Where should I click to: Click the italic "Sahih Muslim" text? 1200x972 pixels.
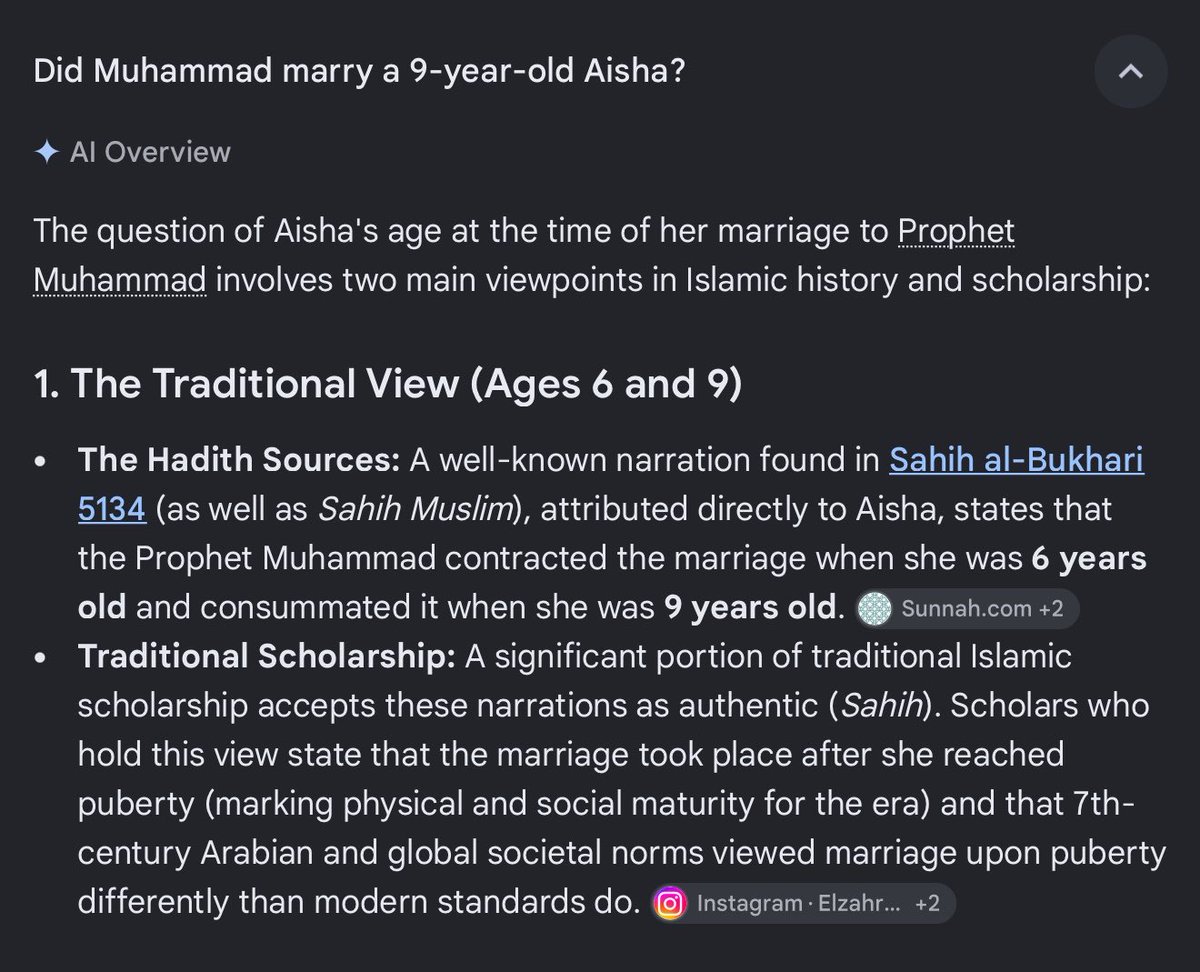point(414,509)
